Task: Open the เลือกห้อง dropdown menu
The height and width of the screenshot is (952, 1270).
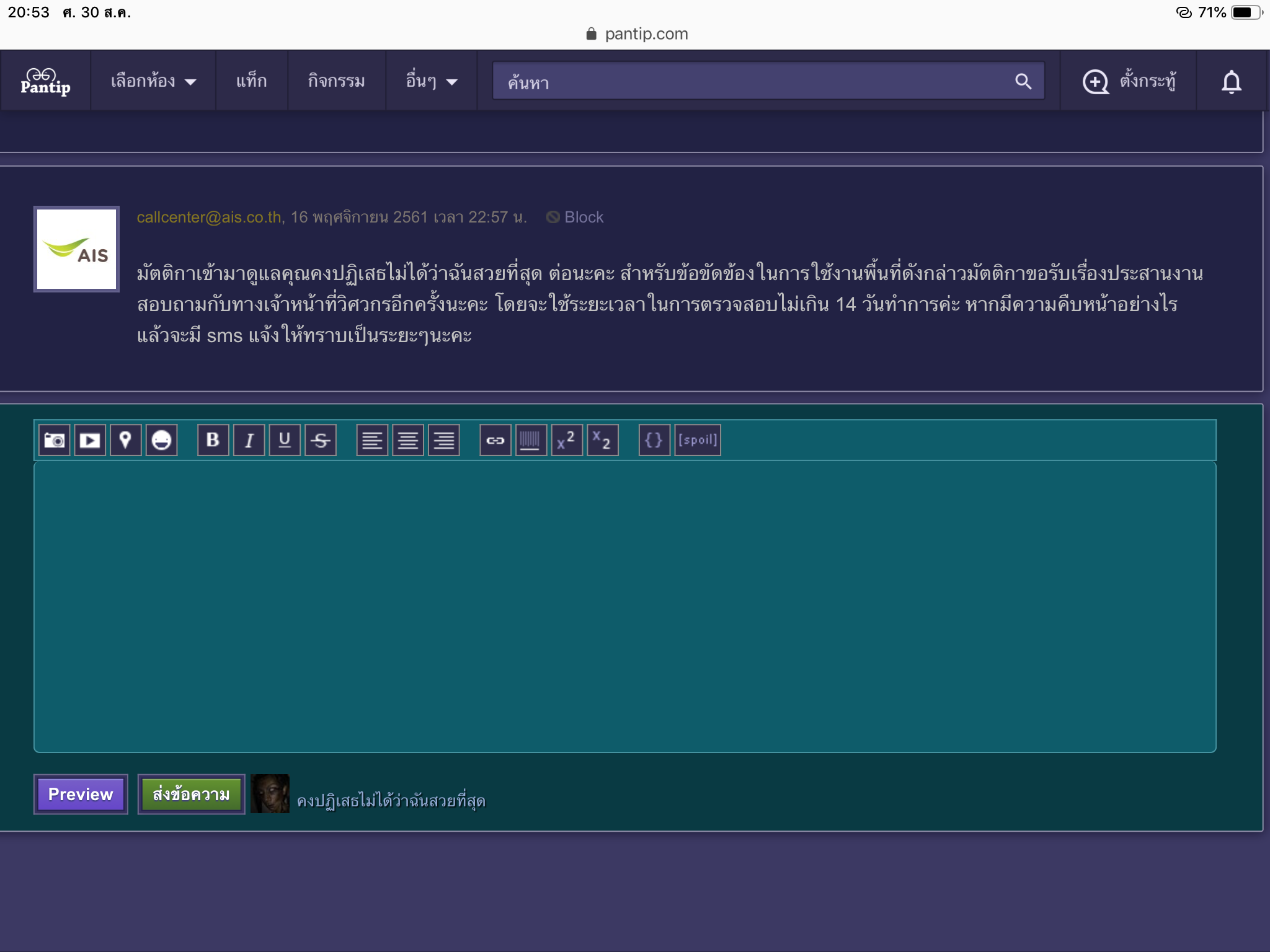Action: point(153,81)
